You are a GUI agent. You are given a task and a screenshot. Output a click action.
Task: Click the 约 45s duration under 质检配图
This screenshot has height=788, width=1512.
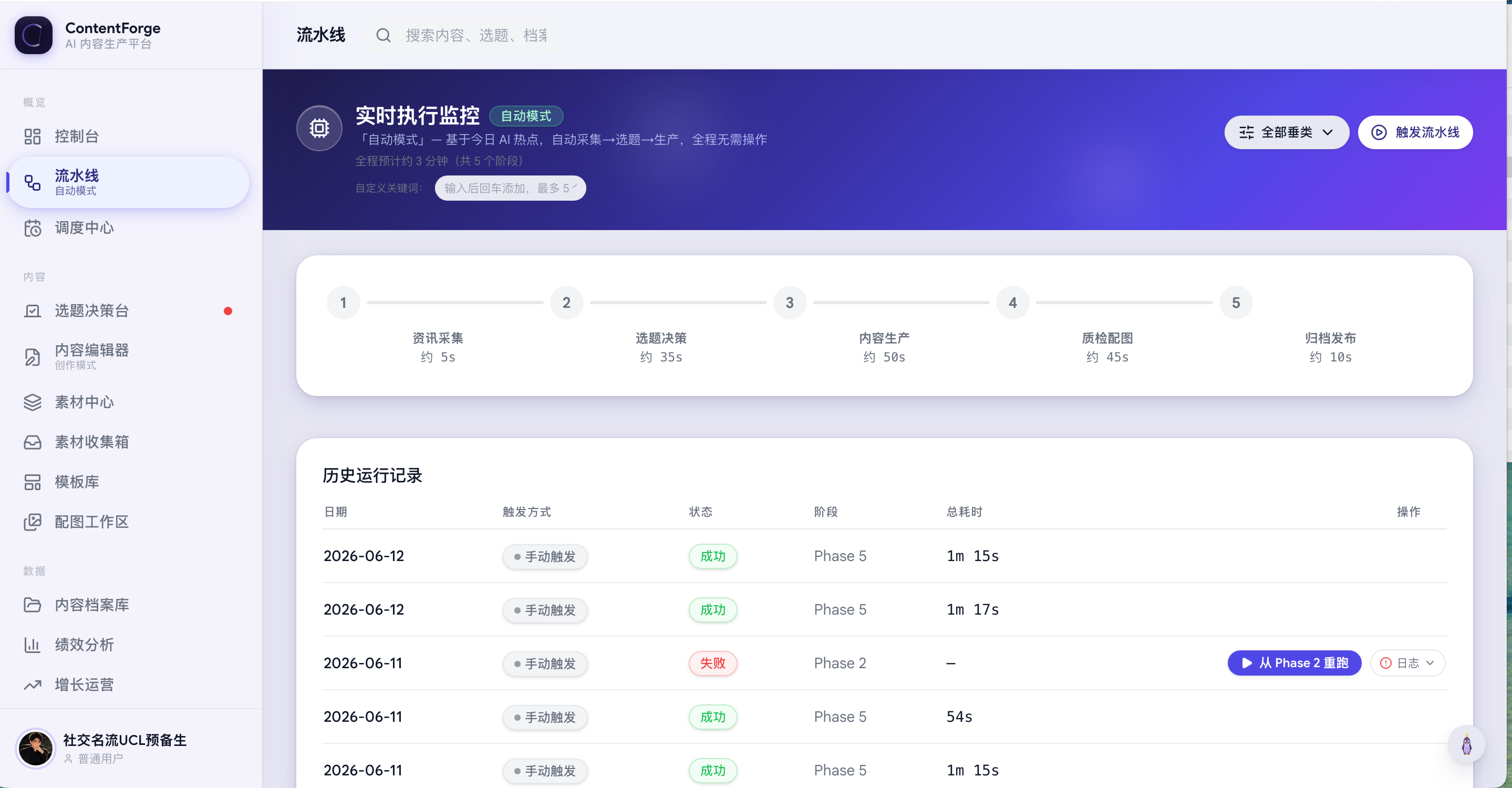(x=1107, y=357)
